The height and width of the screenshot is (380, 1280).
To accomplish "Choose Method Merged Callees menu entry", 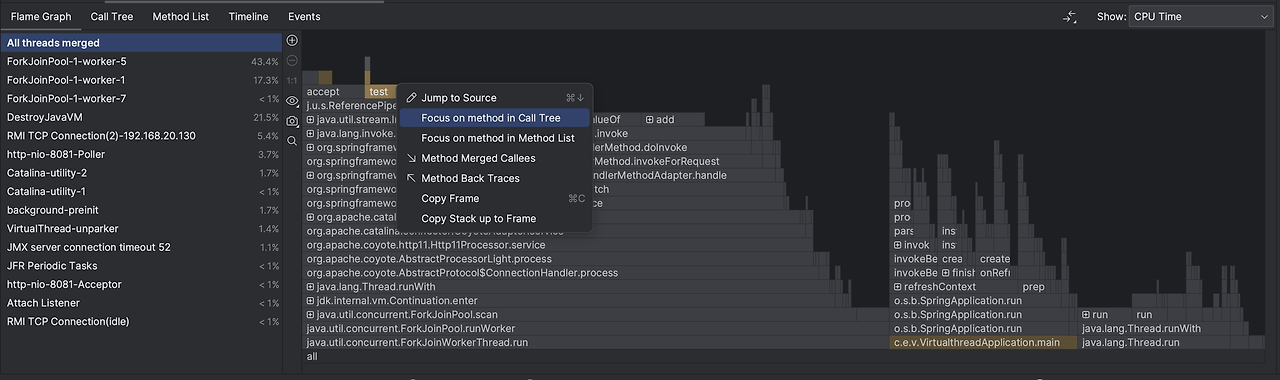I will (495, 158).
